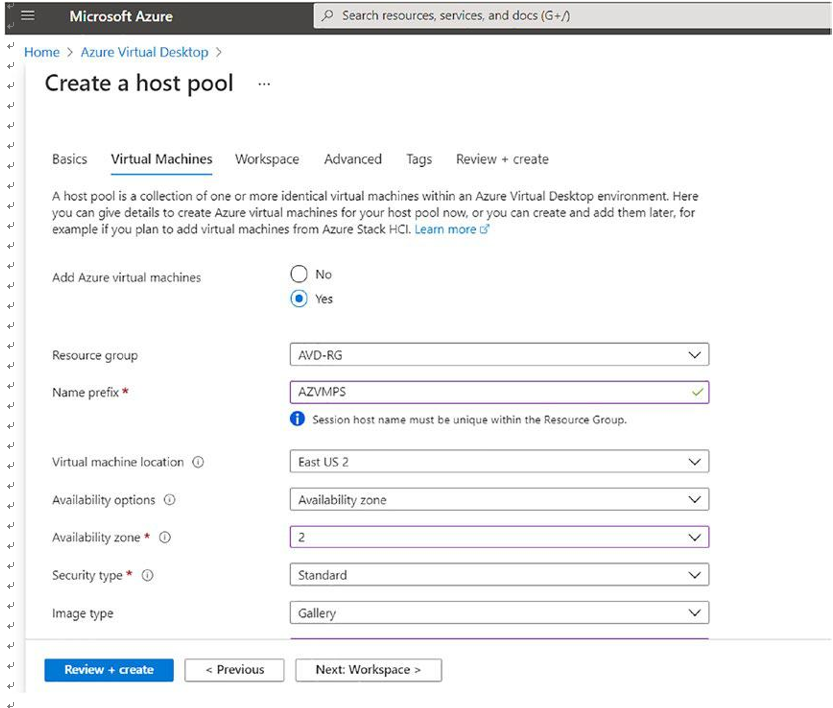Open the Virtual machine location dropdown
Screen dimensions: 833x708
[x=499, y=462]
